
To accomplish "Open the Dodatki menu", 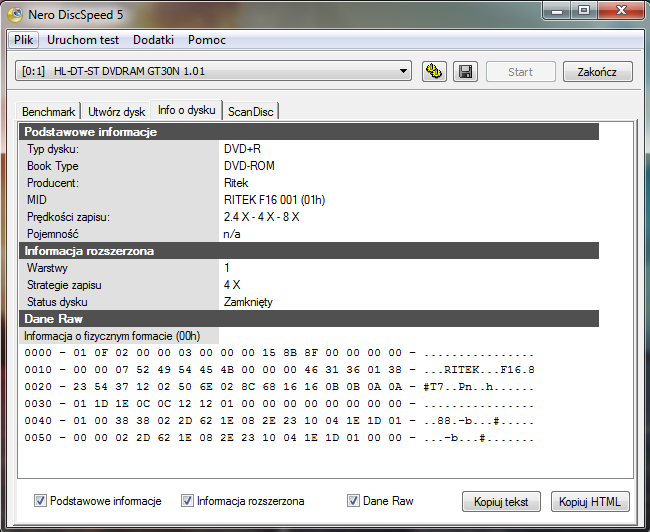I will pos(153,40).
